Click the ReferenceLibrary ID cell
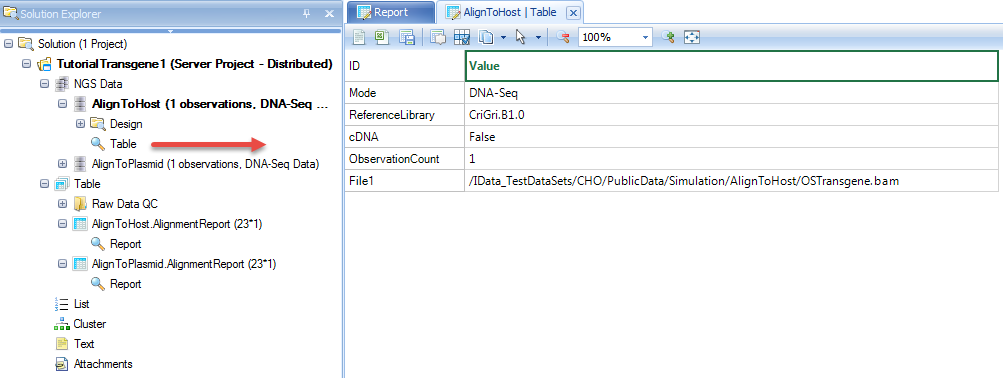1003x378 pixels. [x=404, y=115]
